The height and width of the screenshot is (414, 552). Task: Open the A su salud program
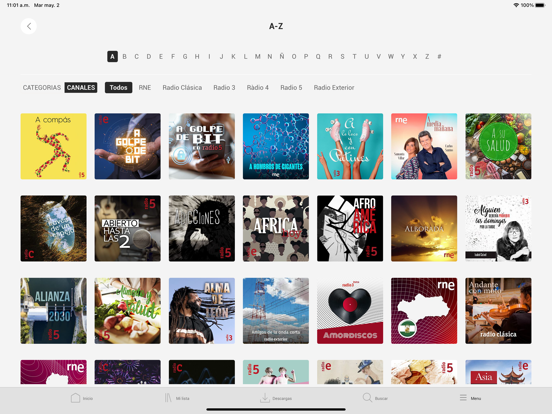coord(498,146)
